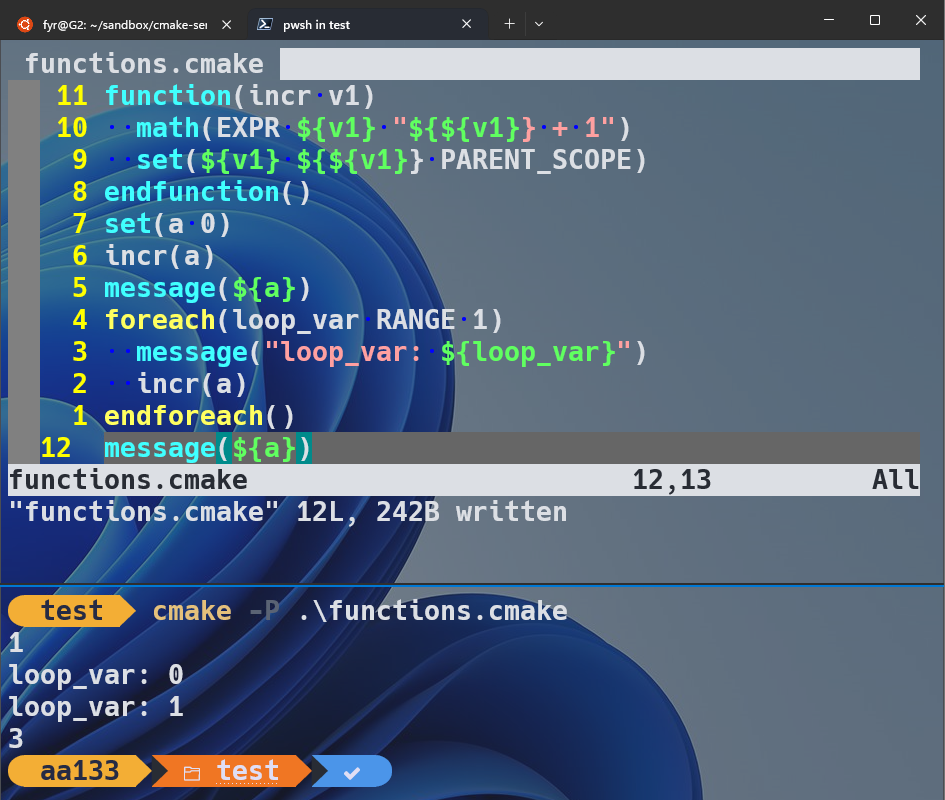Click the '.\functions.cmake' argument in the command
The height and width of the screenshot is (800, 945).
click(432, 611)
